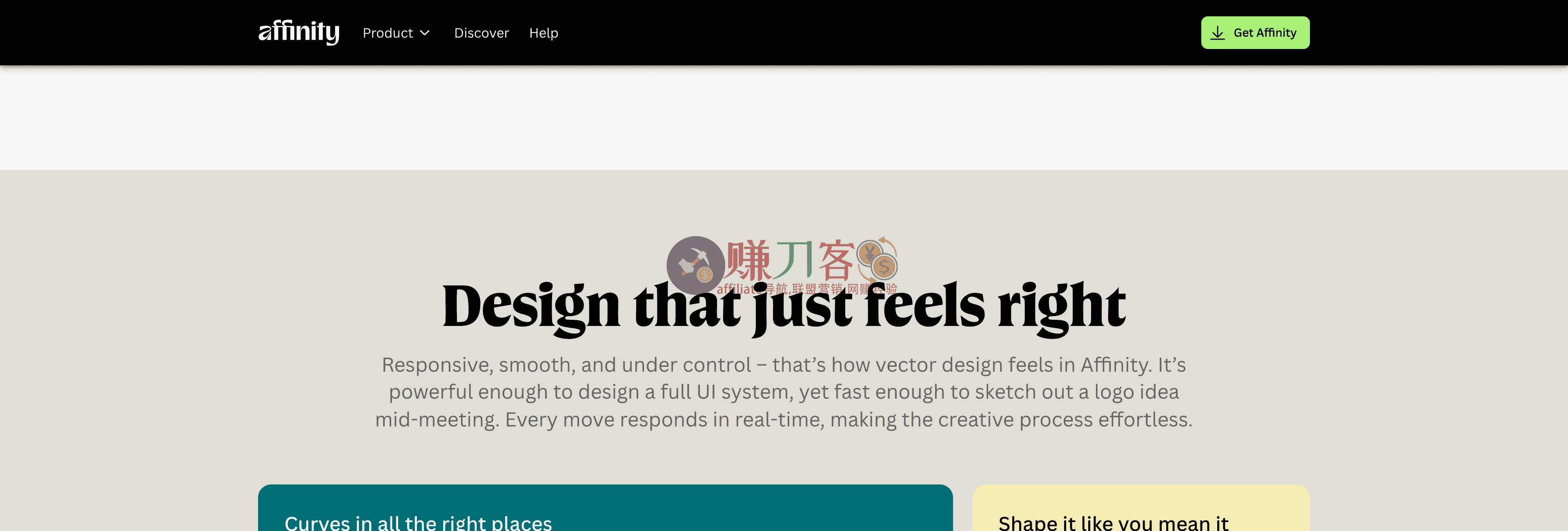Open the Discover menu item
Image resolution: width=1568 pixels, height=531 pixels.
481,33
